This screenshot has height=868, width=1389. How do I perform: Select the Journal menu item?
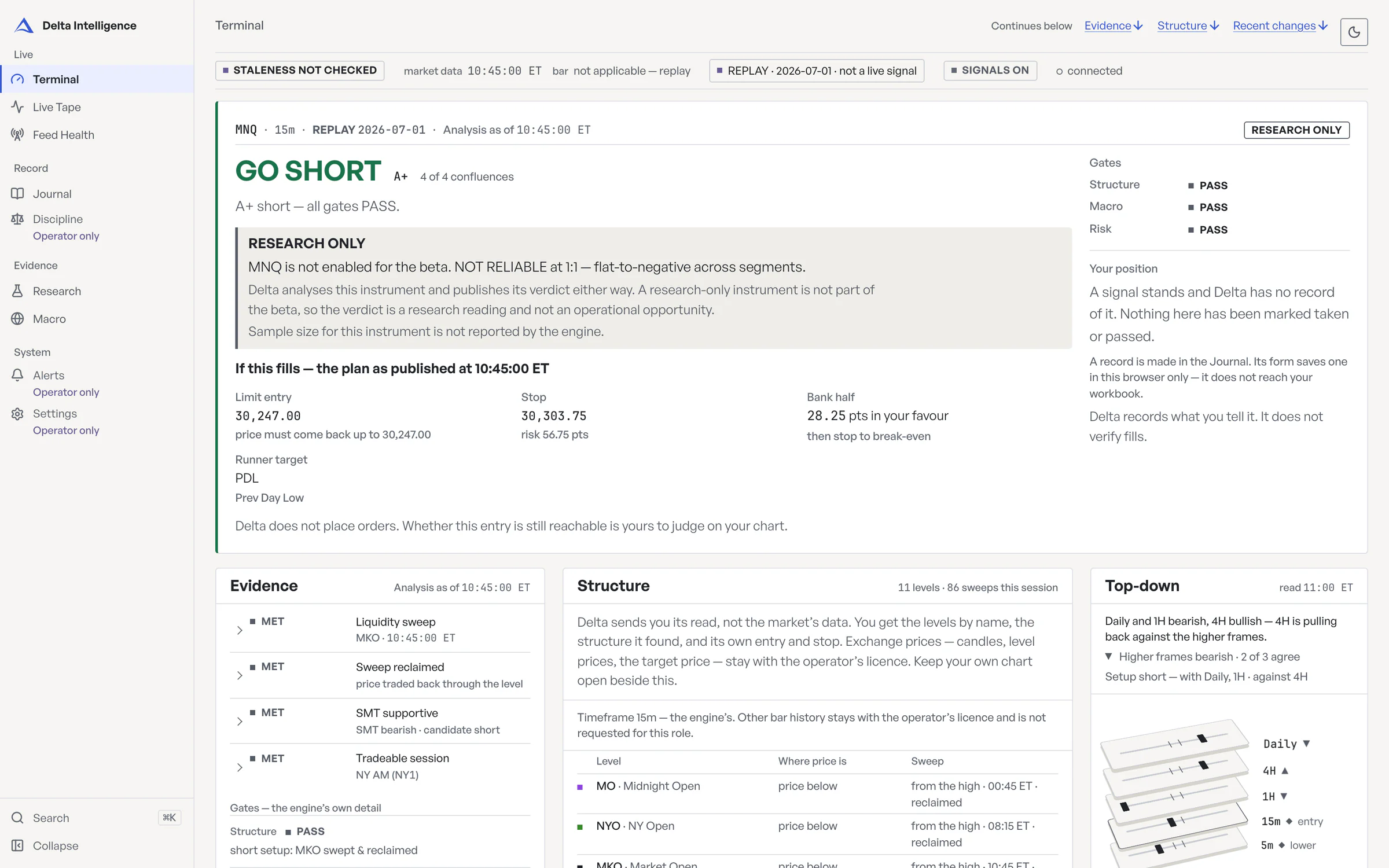pyautogui.click(x=97, y=194)
